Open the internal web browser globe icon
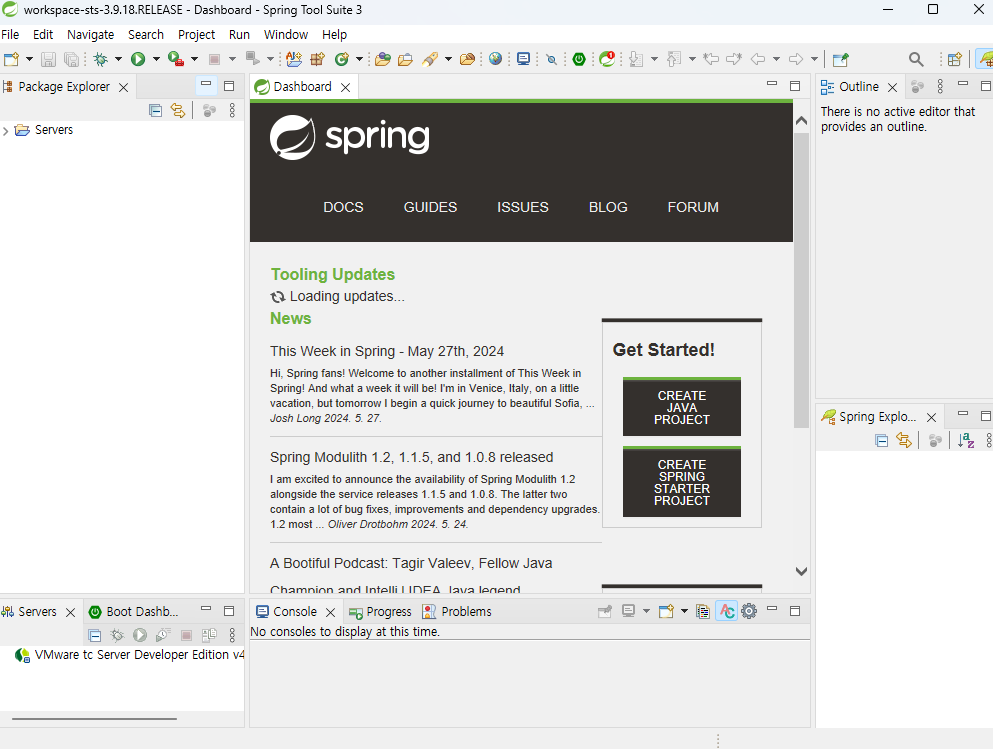 point(495,59)
